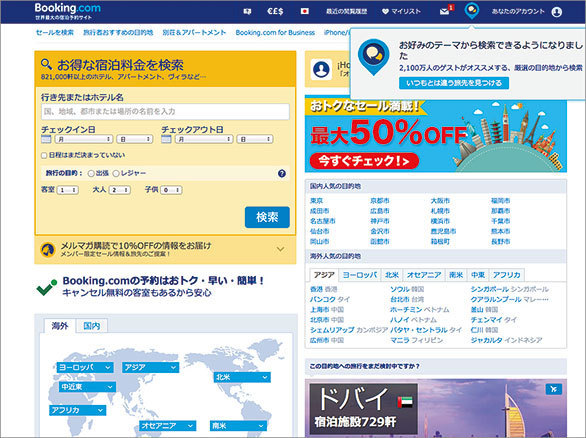Open the currency selector €£$ icon
The height and width of the screenshot is (438, 586).
275,12
